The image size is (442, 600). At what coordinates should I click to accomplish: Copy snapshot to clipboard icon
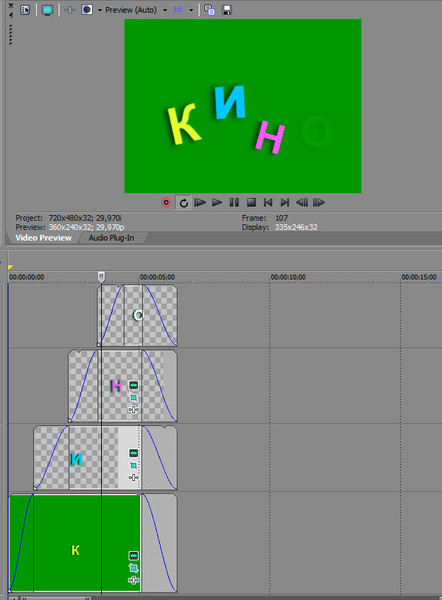coord(209,10)
